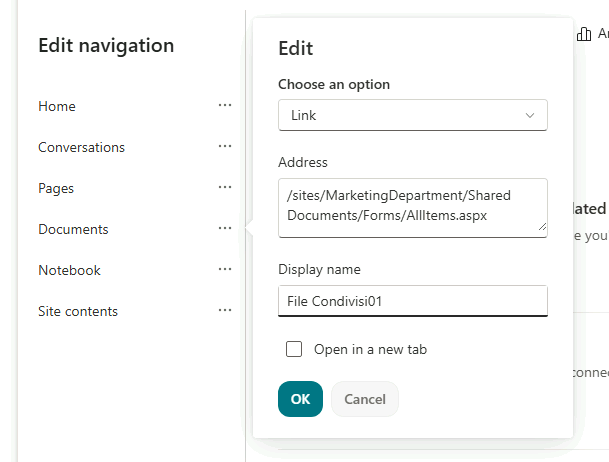Viewport: 609px width, 462px height.
Task: Select the Home navigation link
Action: [57, 106]
